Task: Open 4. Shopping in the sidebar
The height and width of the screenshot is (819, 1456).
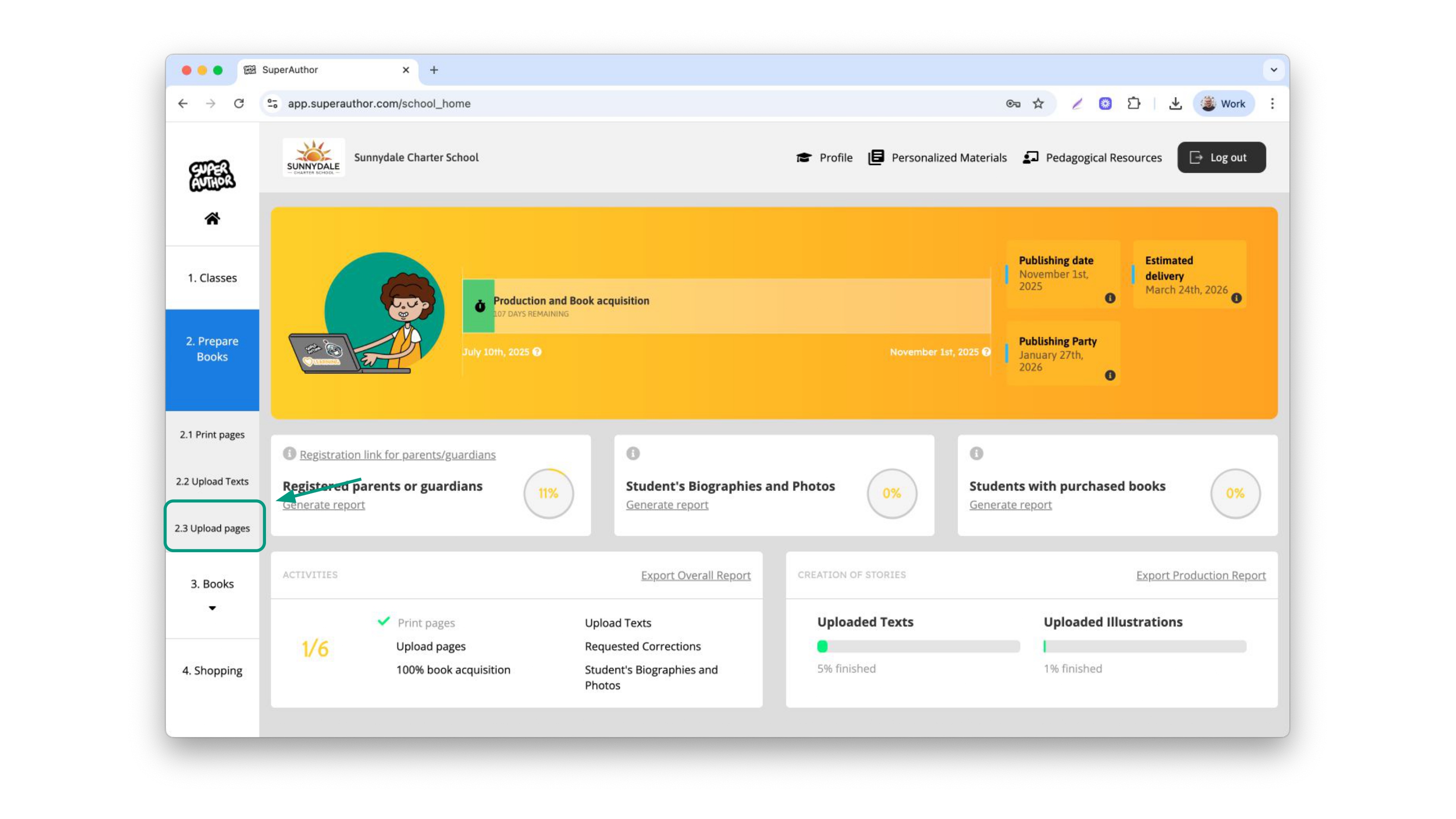Action: coord(212,671)
